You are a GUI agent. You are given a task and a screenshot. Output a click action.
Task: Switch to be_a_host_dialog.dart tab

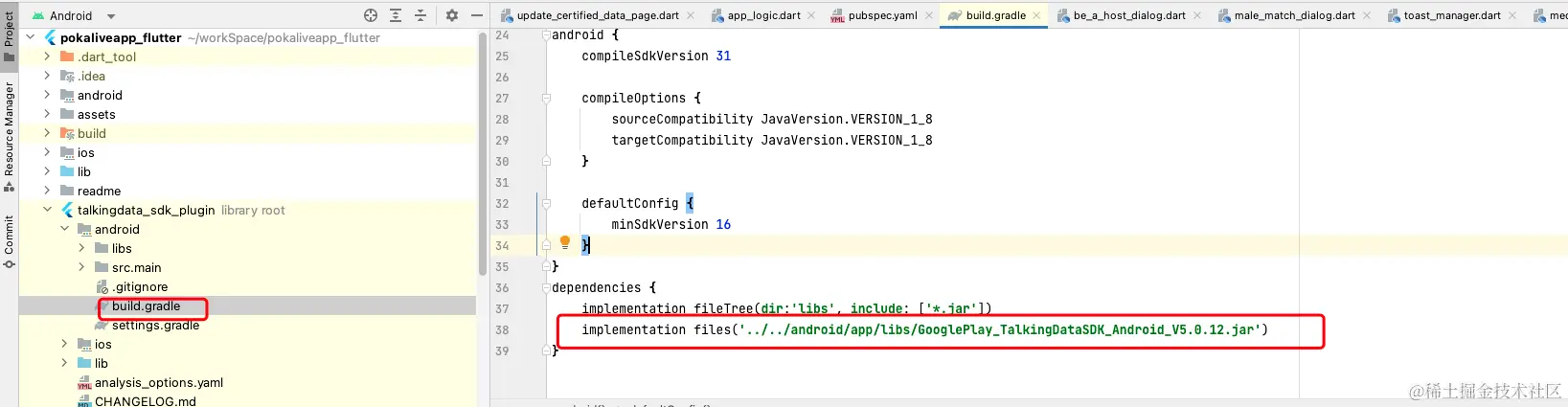tap(1129, 15)
